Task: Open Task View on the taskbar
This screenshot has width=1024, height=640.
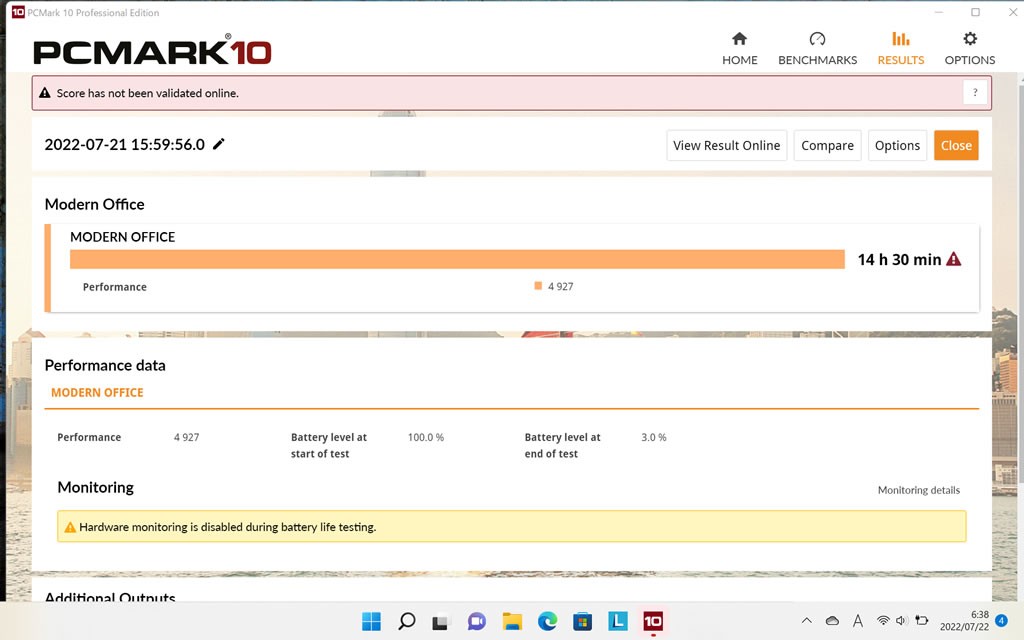Action: (441, 622)
